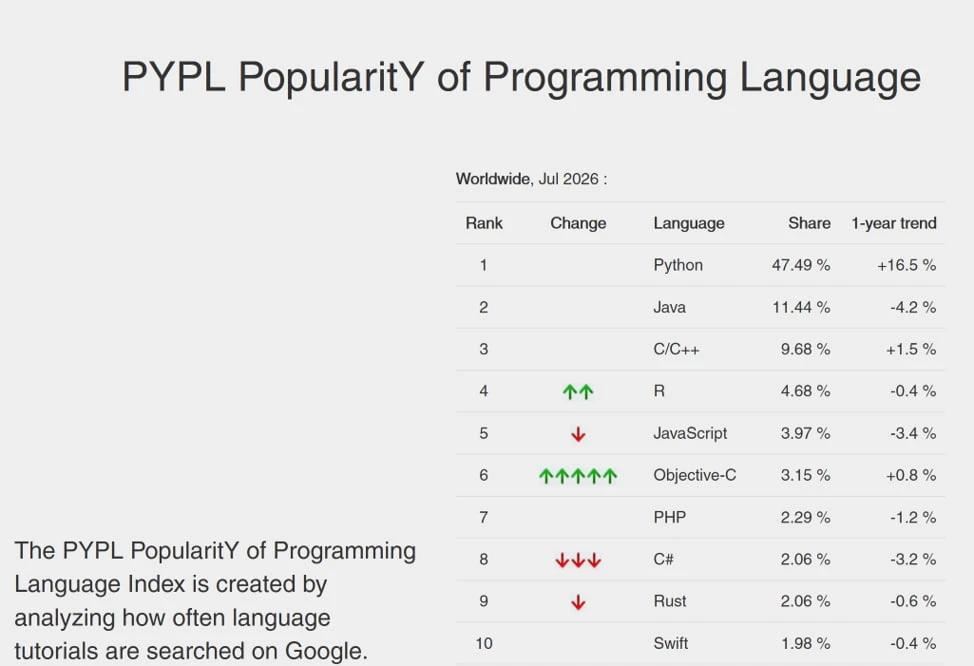
Task: Click C/C++ share value 9.68 %
Action: point(805,349)
